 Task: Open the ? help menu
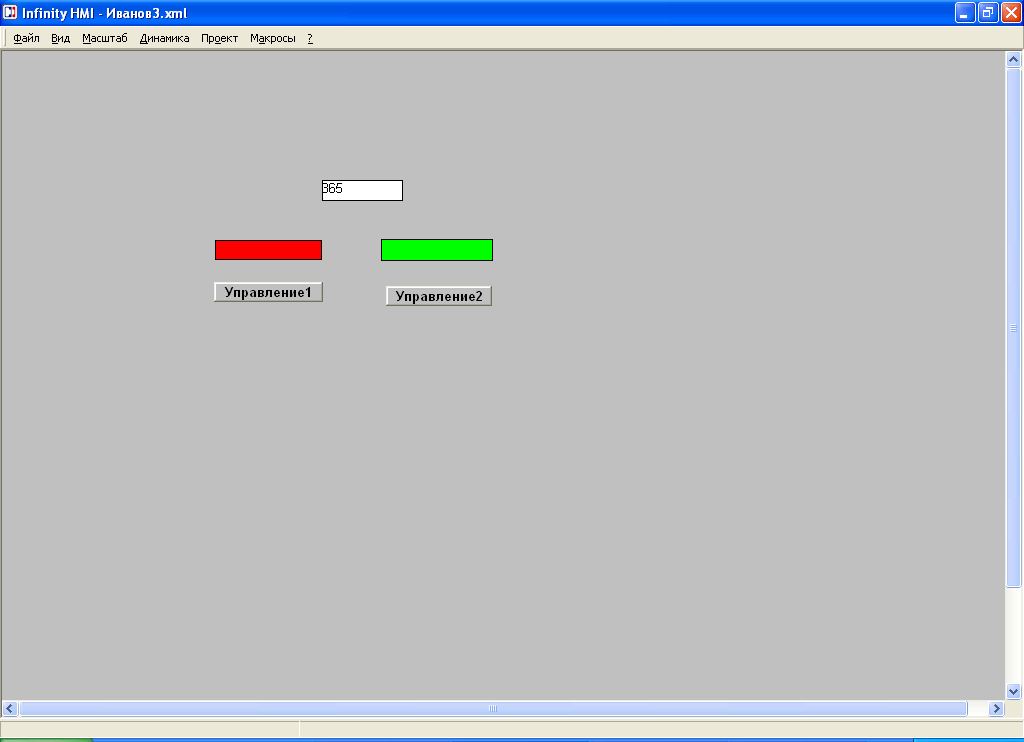[x=310, y=39]
